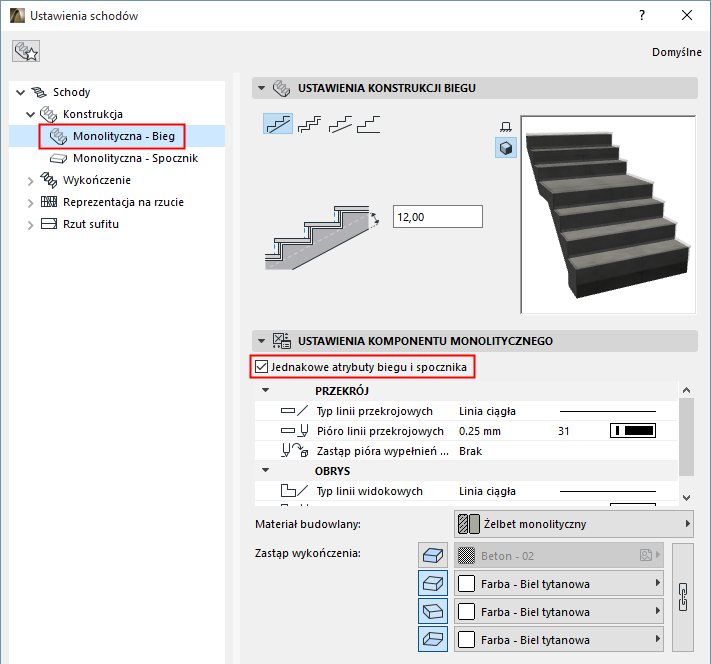Collapse the OBRYS group
The width and height of the screenshot is (711, 664).
click(x=266, y=470)
